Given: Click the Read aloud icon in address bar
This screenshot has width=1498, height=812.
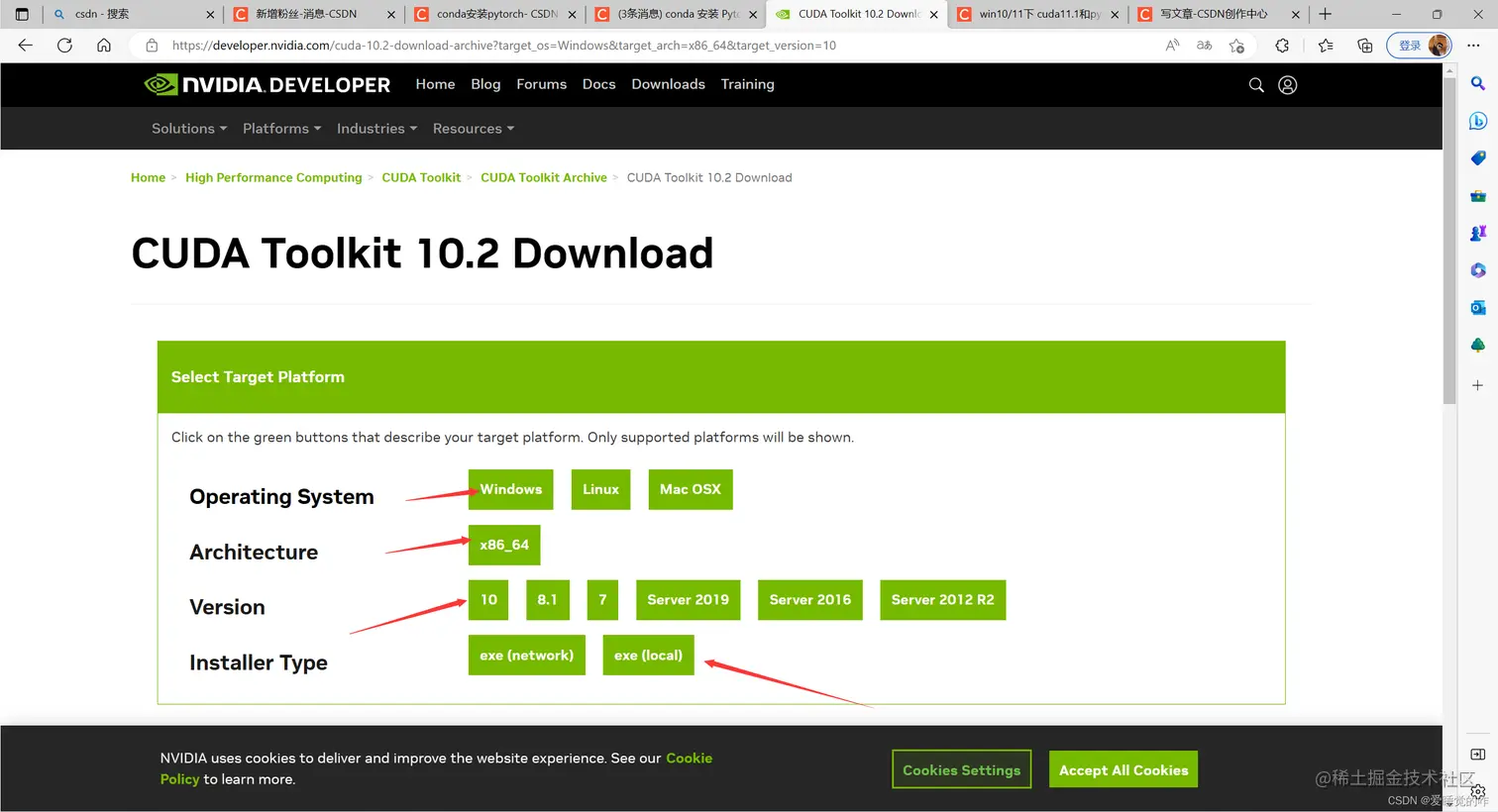Looking at the screenshot, I should [1172, 46].
